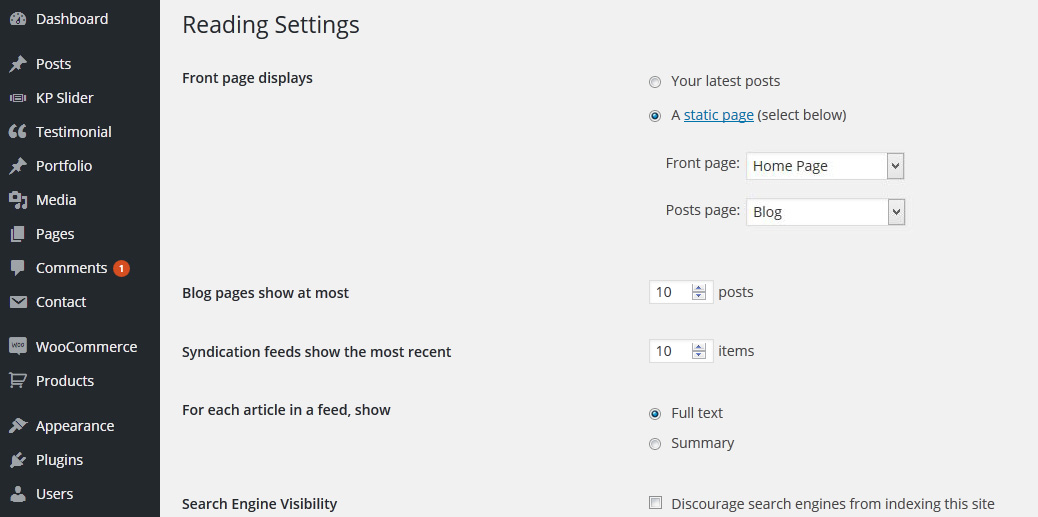Viewport: 1038px width, 517px height.
Task: Open the Front page dropdown
Action: click(825, 166)
